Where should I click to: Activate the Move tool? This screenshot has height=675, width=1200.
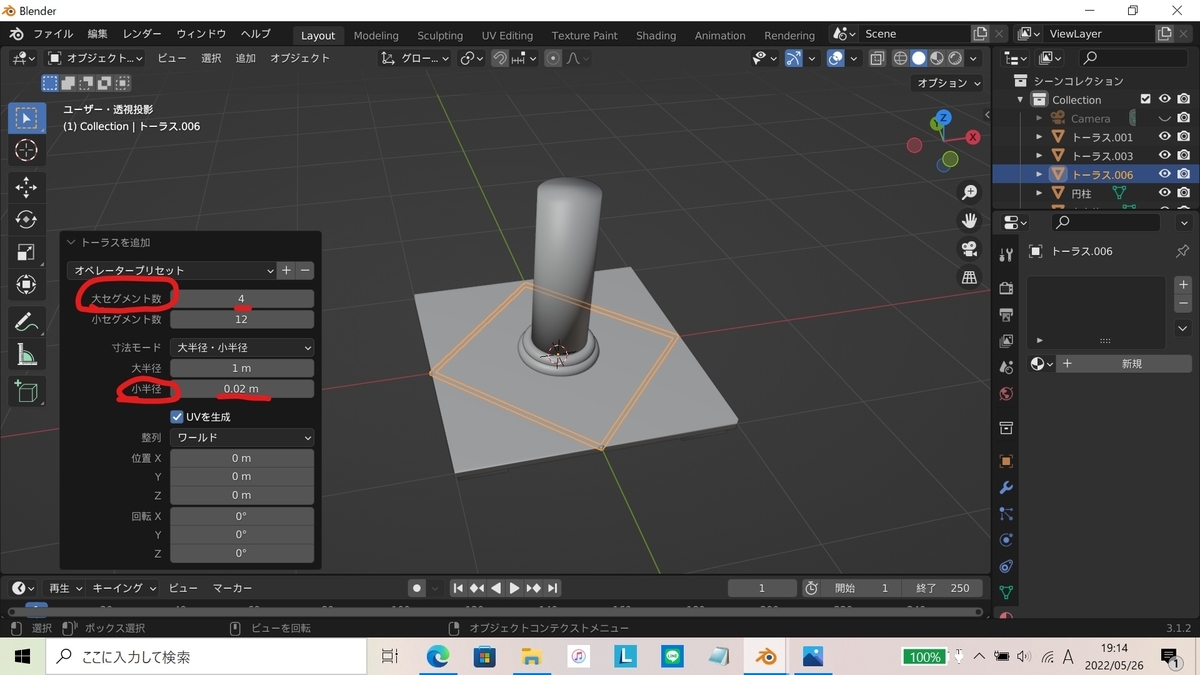point(26,187)
